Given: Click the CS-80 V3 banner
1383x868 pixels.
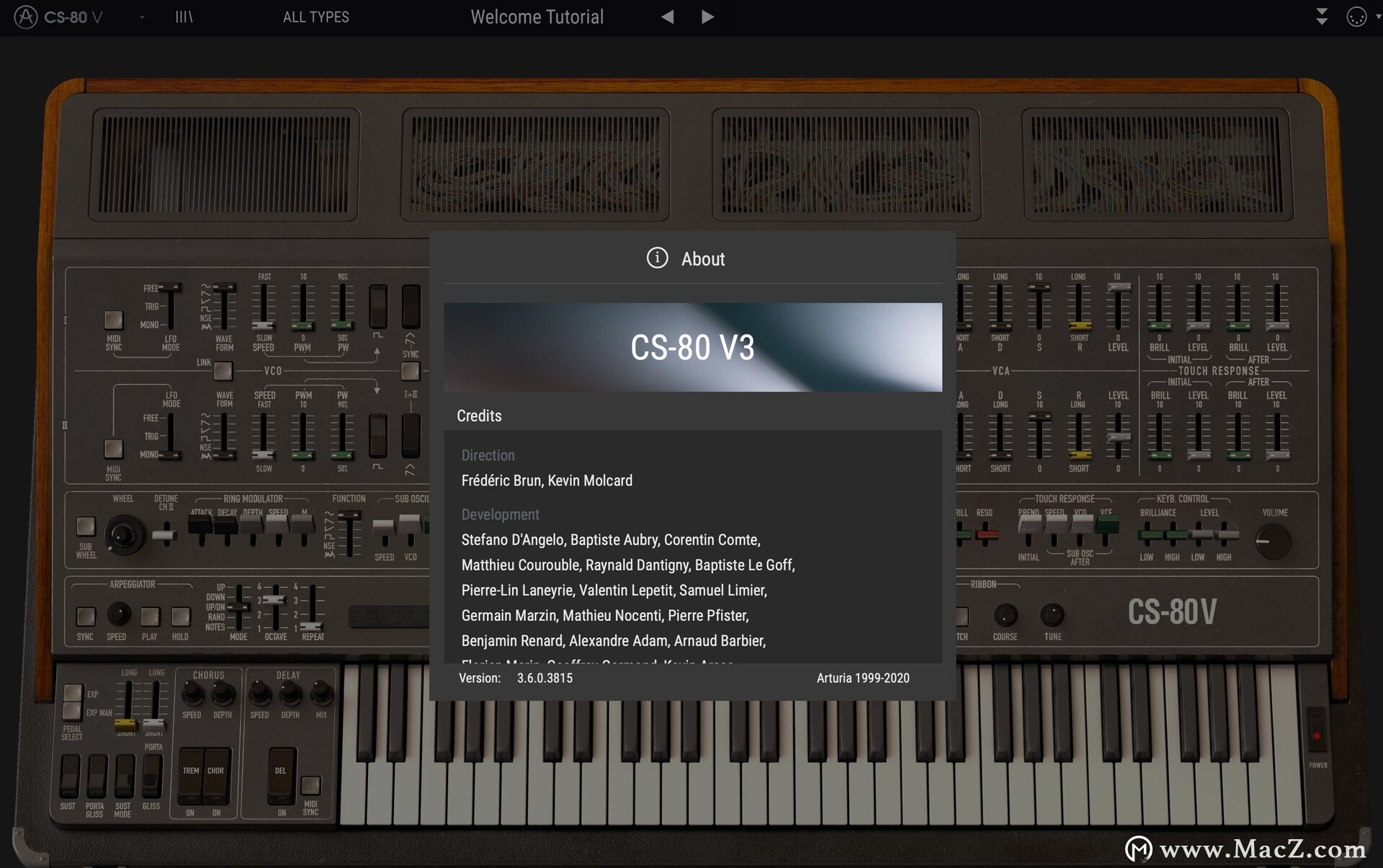Looking at the screenshot, I should (x=693, y=347).
